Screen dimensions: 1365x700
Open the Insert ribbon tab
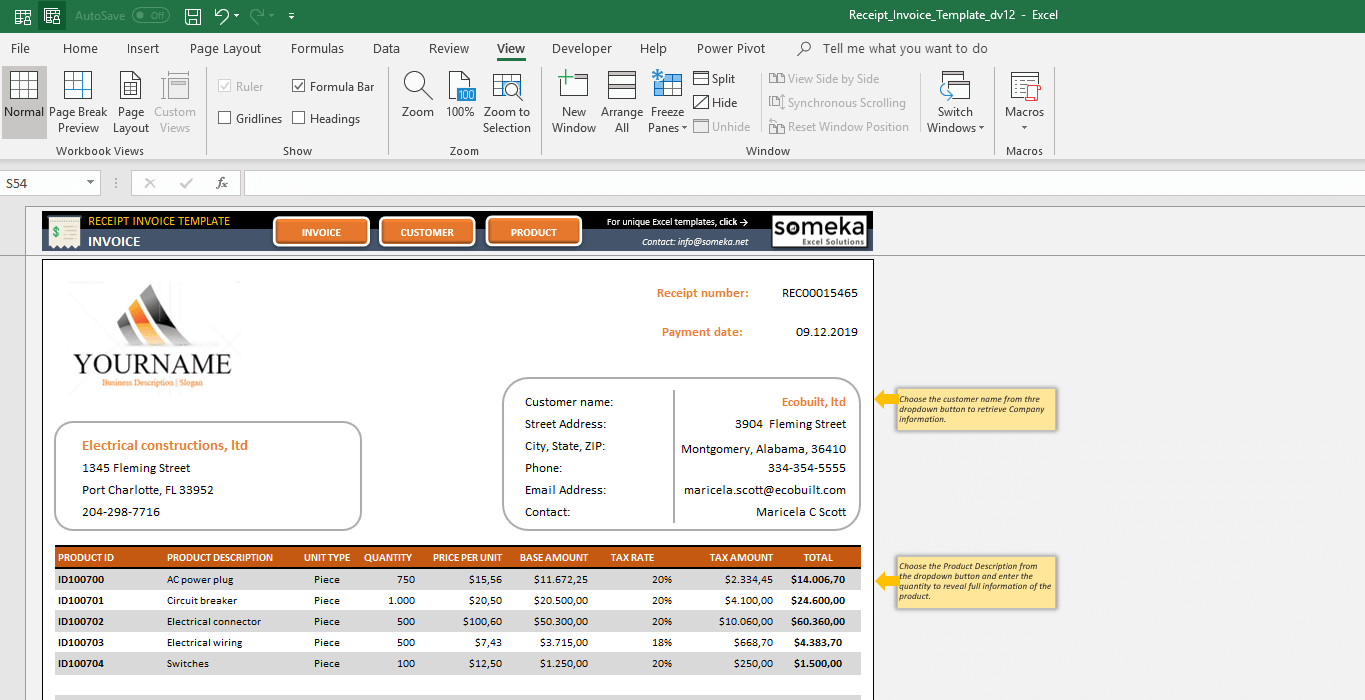(143, 48)
